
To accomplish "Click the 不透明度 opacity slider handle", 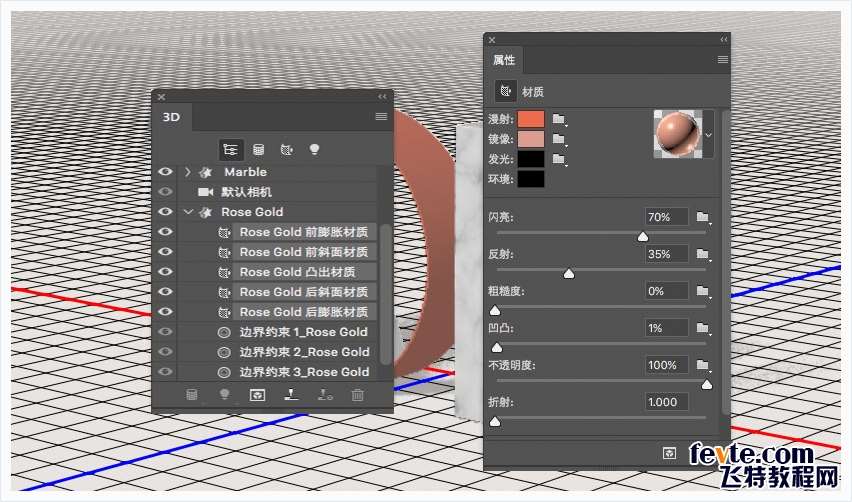I will tap(707, 385).
